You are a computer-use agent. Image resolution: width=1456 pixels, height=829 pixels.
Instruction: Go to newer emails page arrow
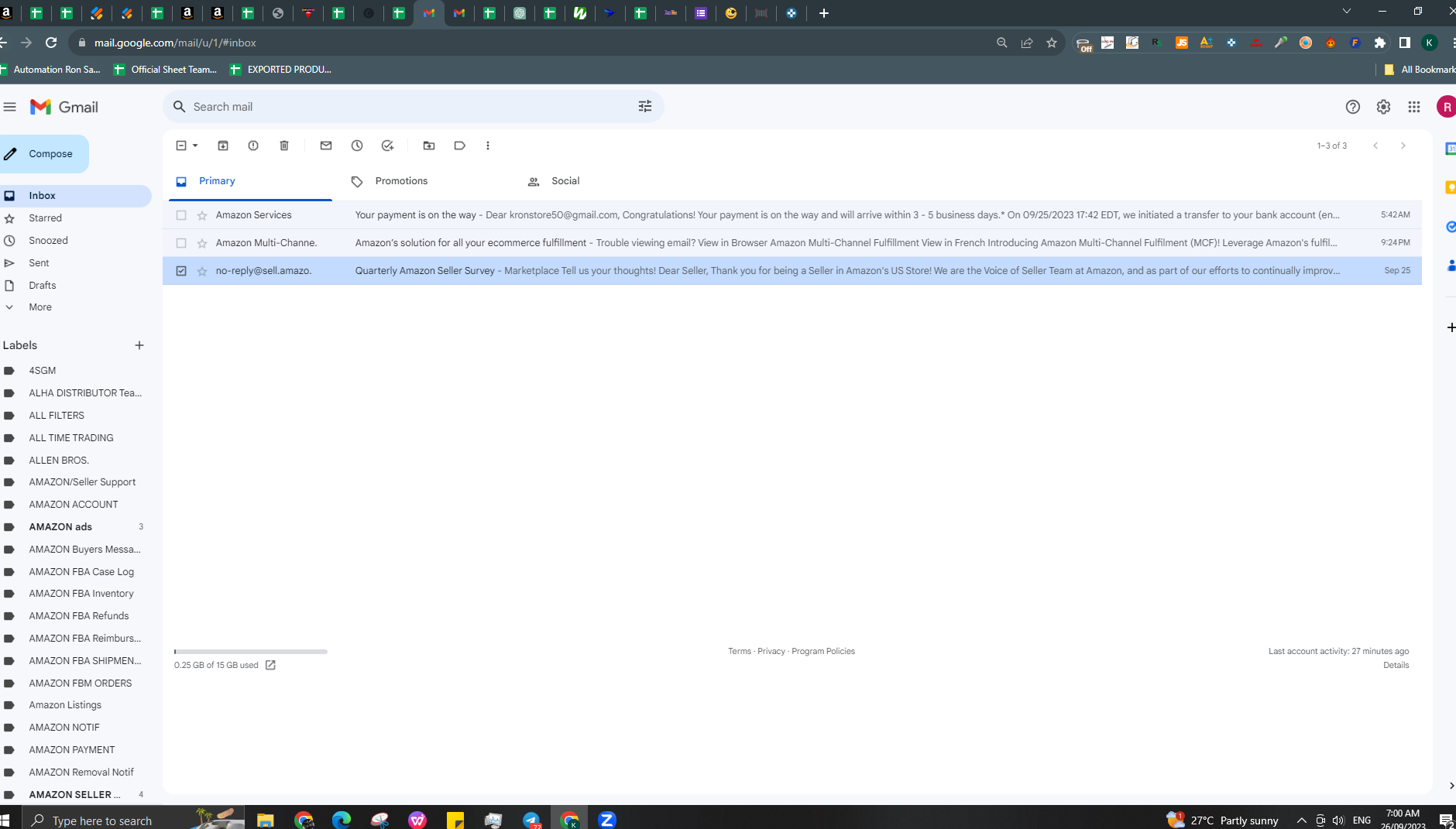1375,146
